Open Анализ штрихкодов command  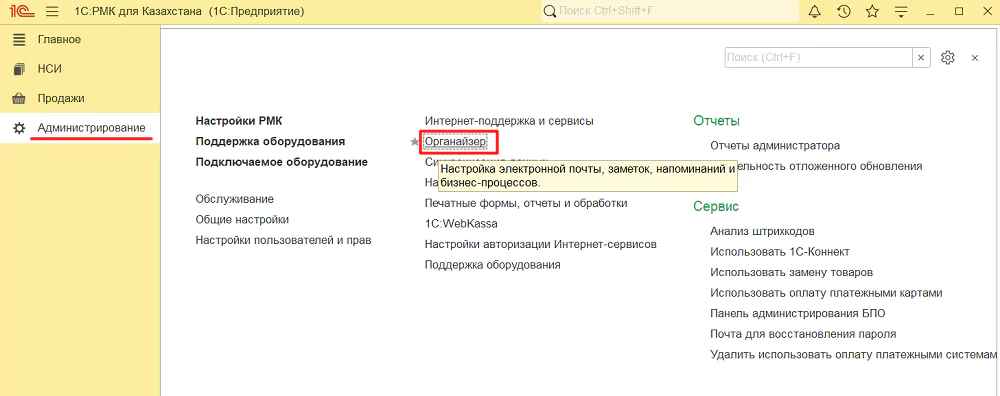point(762,231)
